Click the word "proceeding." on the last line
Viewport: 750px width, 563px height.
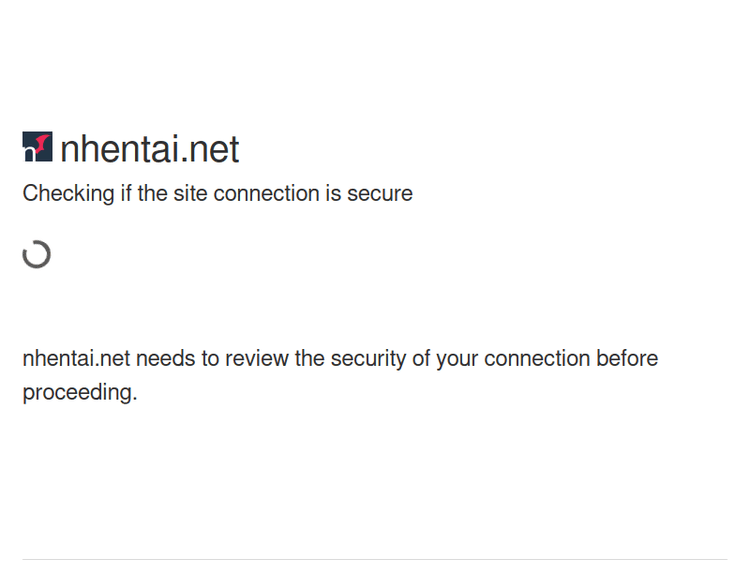[80, 392]
